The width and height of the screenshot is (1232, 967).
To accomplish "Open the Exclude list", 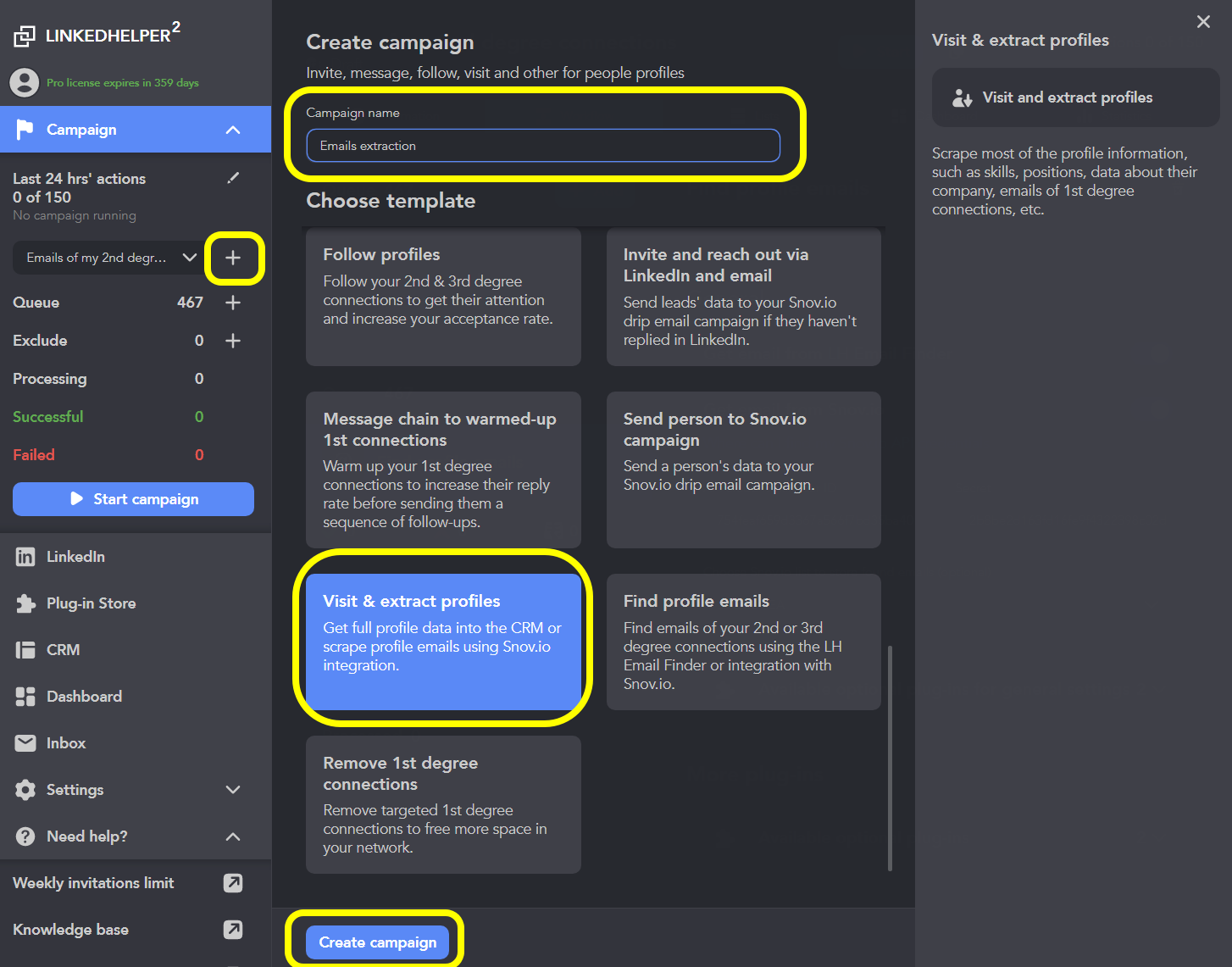I will 108,341.
